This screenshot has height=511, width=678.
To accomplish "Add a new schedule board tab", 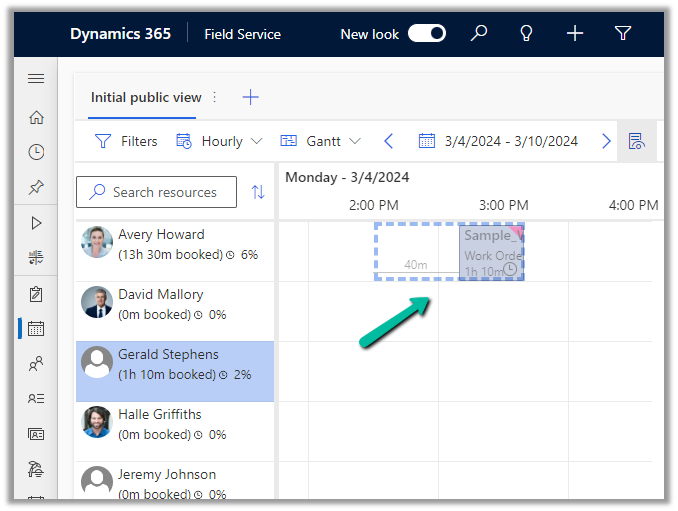I will point(250,97).
